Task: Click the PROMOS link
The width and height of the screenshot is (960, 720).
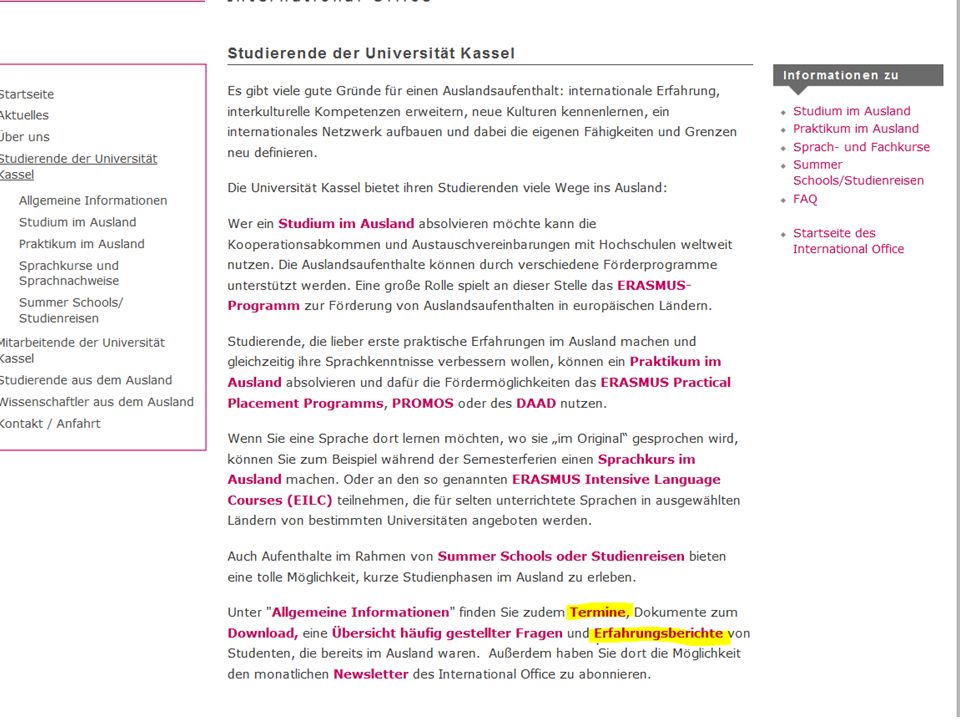Action: (x=422, y=403)
